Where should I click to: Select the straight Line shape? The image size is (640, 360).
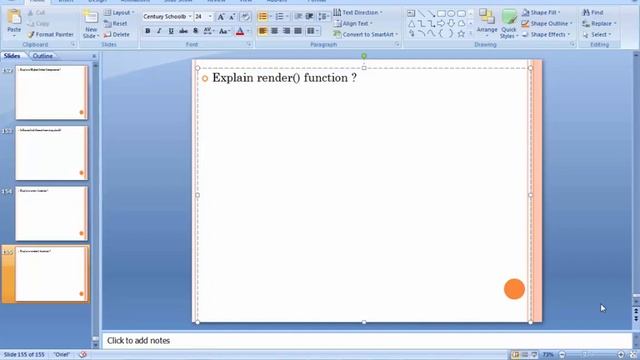click(x=421, y=13)
